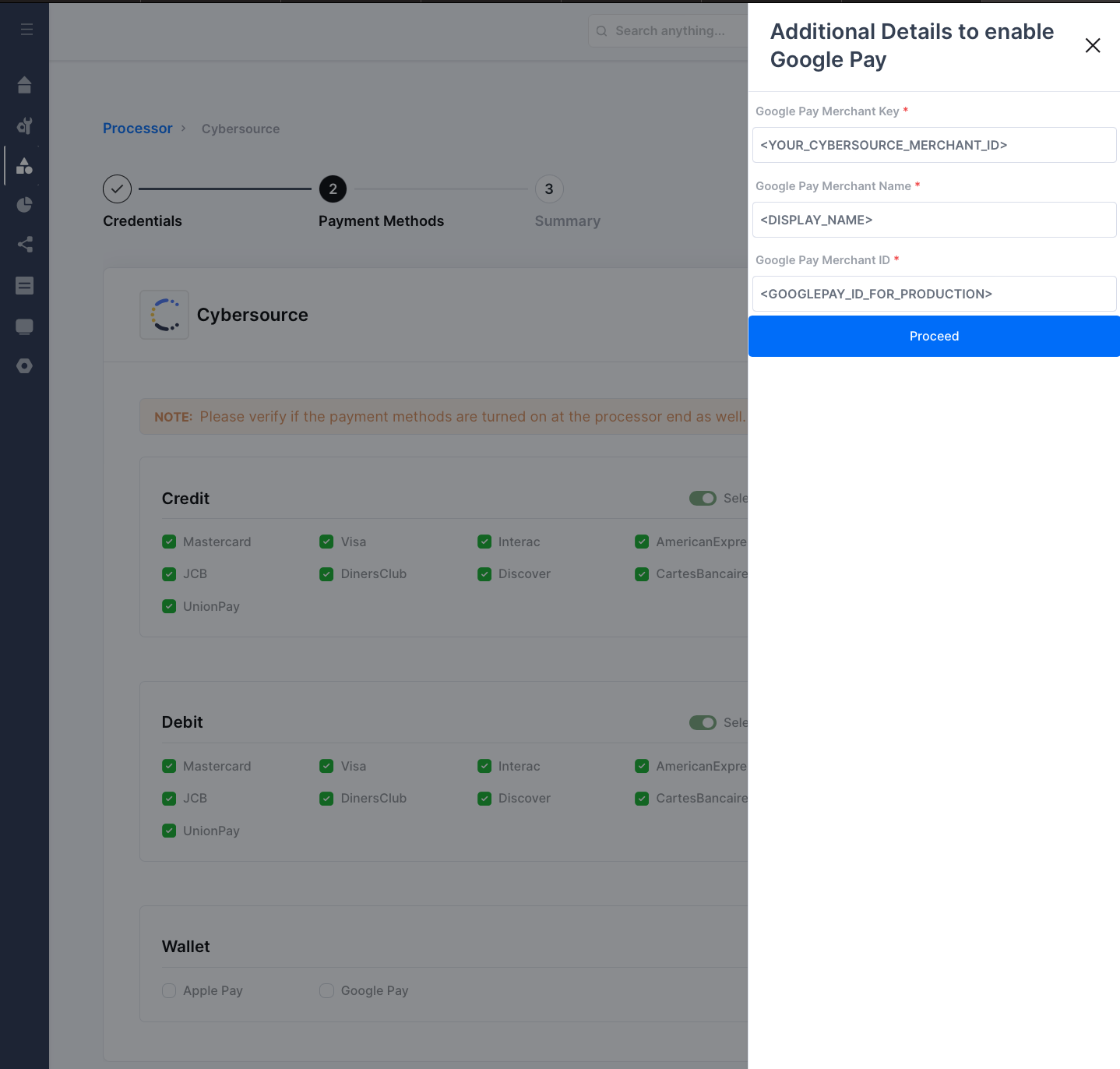Go to Home via sidebar house icon
Screen dimensions: 1120x1069
pos(24,85)
